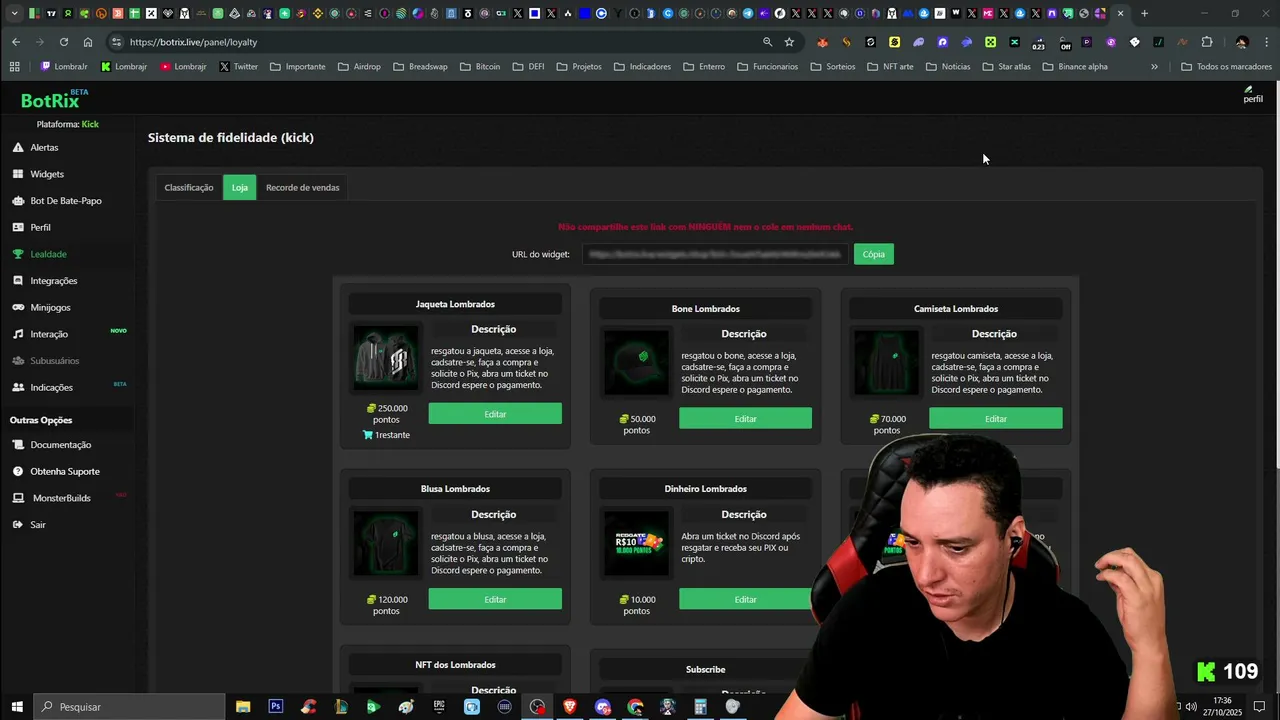Open the Windows Start menu
This screenshot has height=720, width=1280.
pos(17,707)
